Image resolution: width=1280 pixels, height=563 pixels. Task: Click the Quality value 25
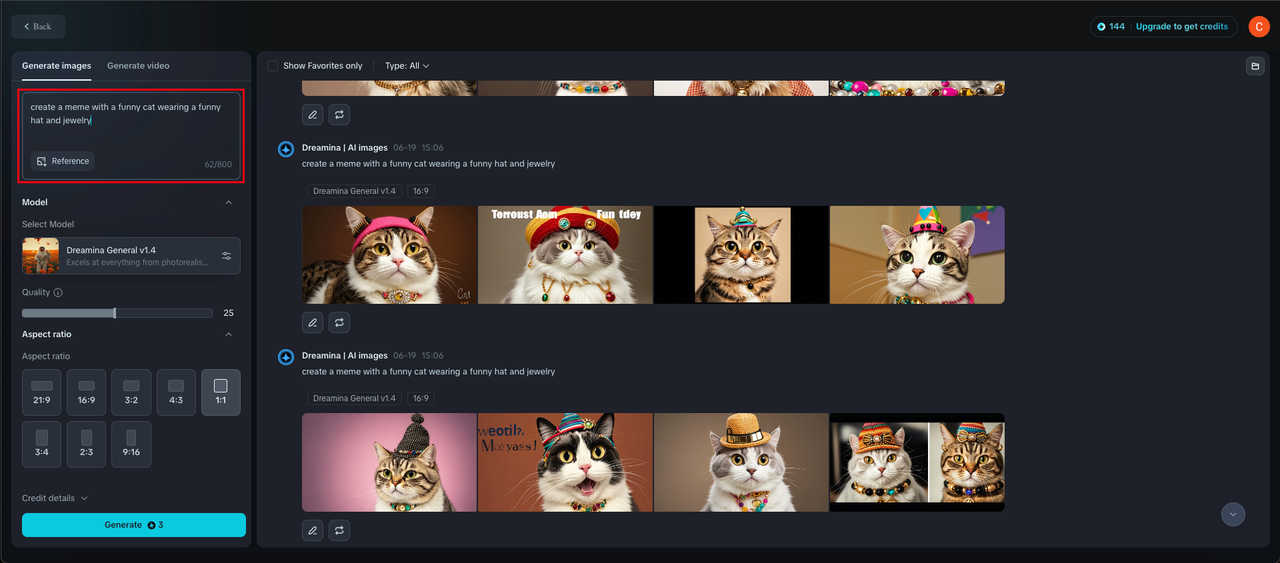[228, 313]
